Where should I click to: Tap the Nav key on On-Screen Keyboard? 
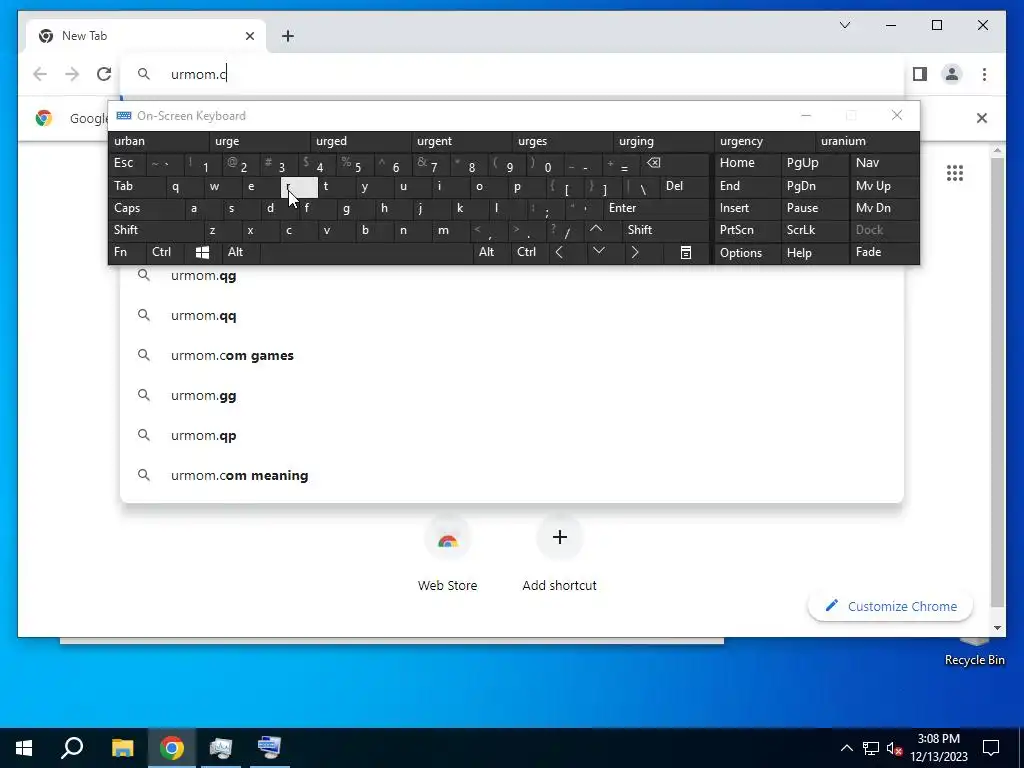click(x=884, y=163)
